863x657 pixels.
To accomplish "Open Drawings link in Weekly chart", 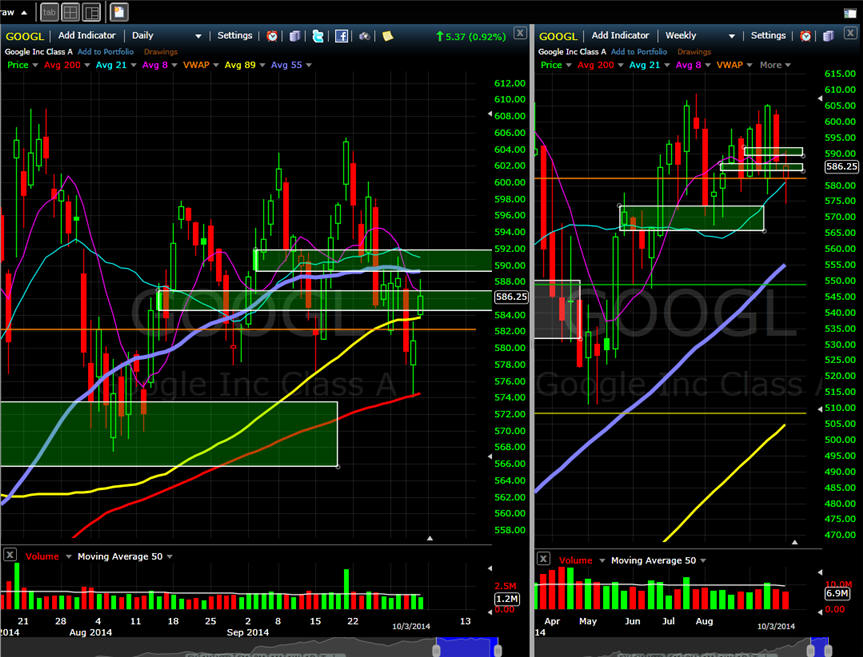I will point(694,52).
